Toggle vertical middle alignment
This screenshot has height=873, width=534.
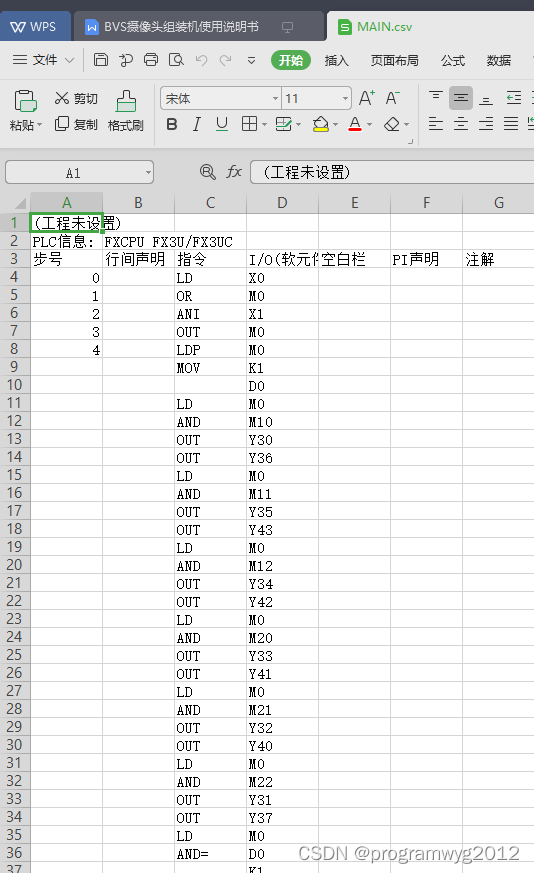click(460, 98)
